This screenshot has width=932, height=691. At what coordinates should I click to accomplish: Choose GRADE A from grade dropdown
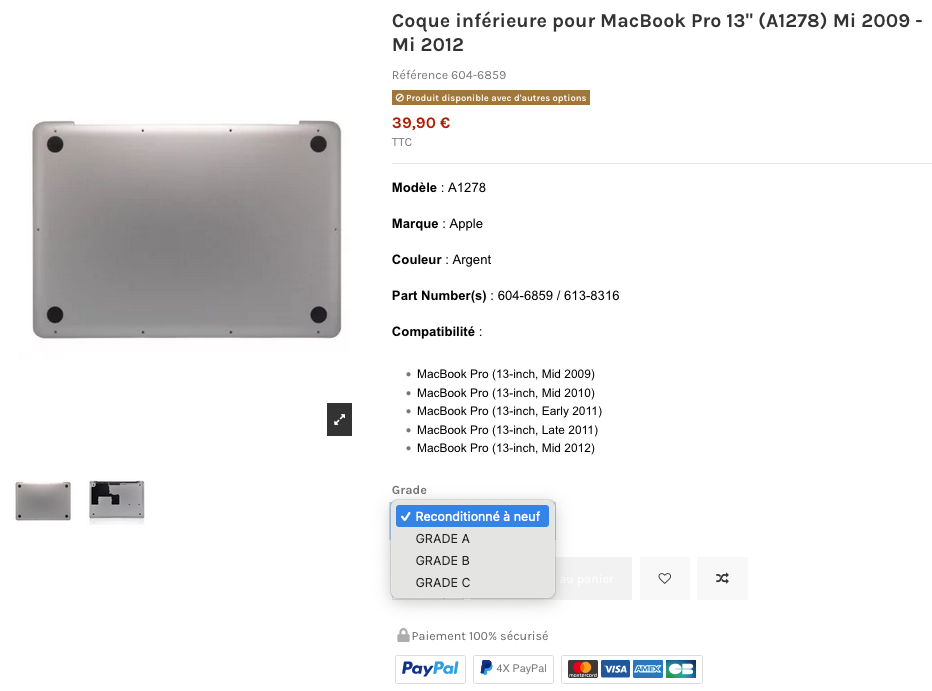(x=473, y=538)
